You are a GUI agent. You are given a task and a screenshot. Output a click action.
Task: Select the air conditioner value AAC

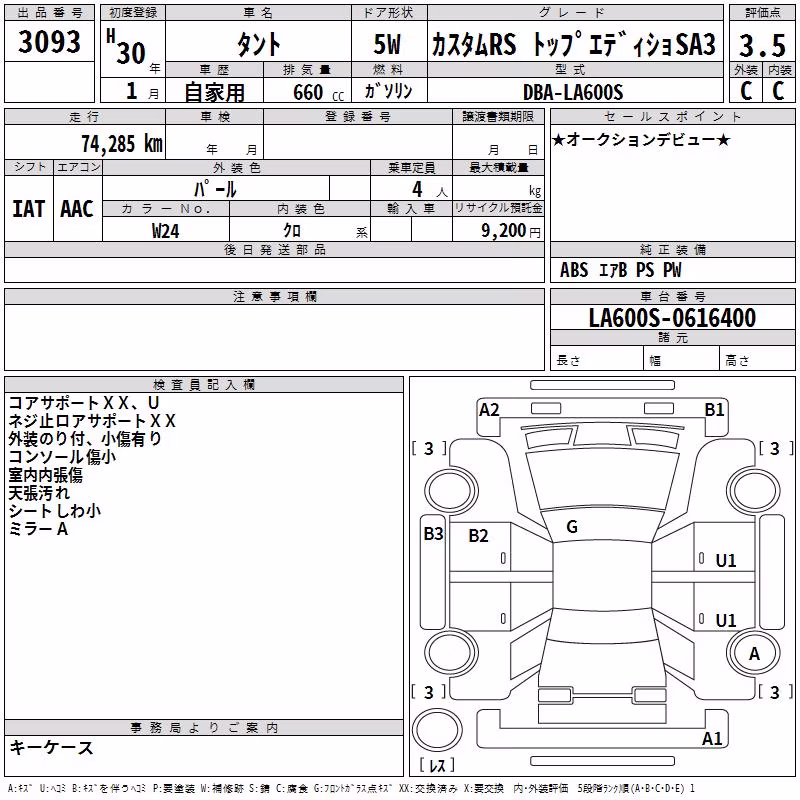point(77,209)
